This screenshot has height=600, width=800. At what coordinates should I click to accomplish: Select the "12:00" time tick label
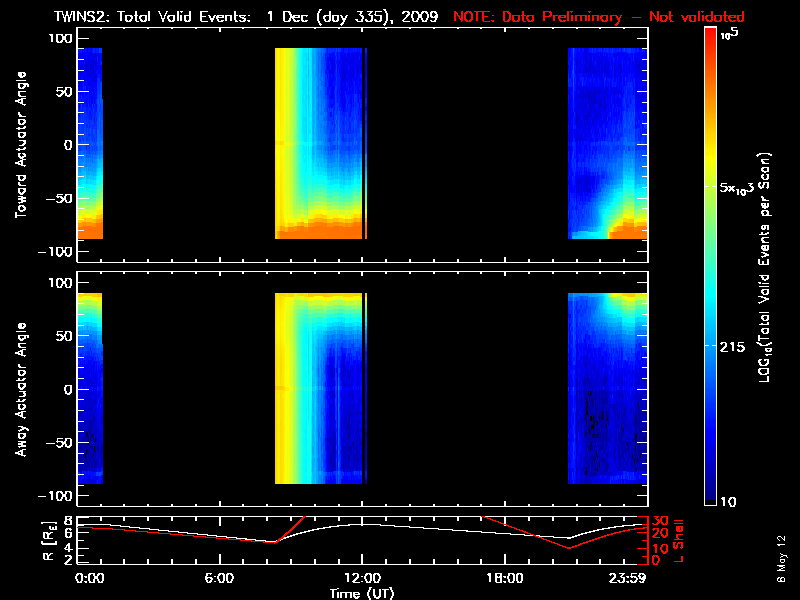[x=361, y=579]
